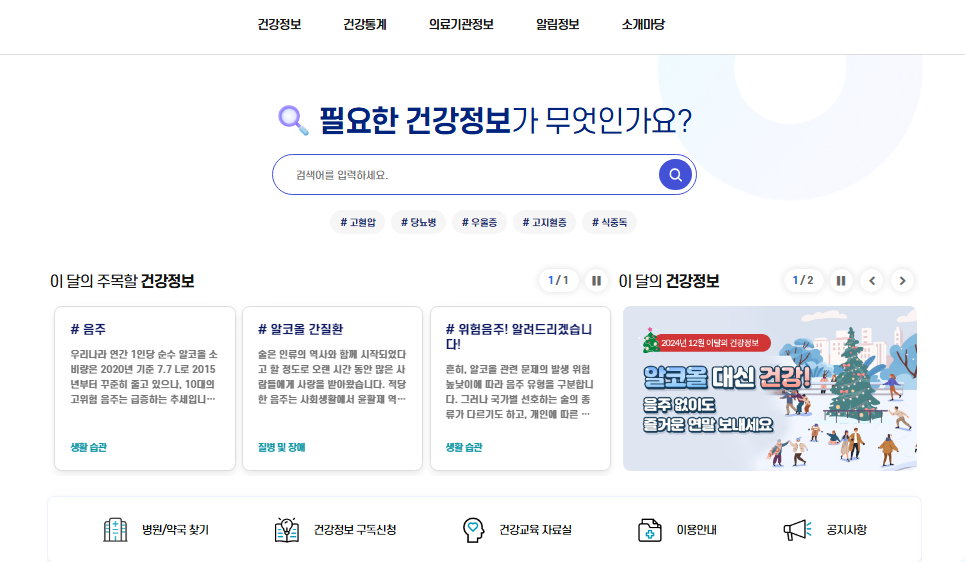Click the lightbulb book subscription icon
The image size is (965, 562).
coord(287,529)
